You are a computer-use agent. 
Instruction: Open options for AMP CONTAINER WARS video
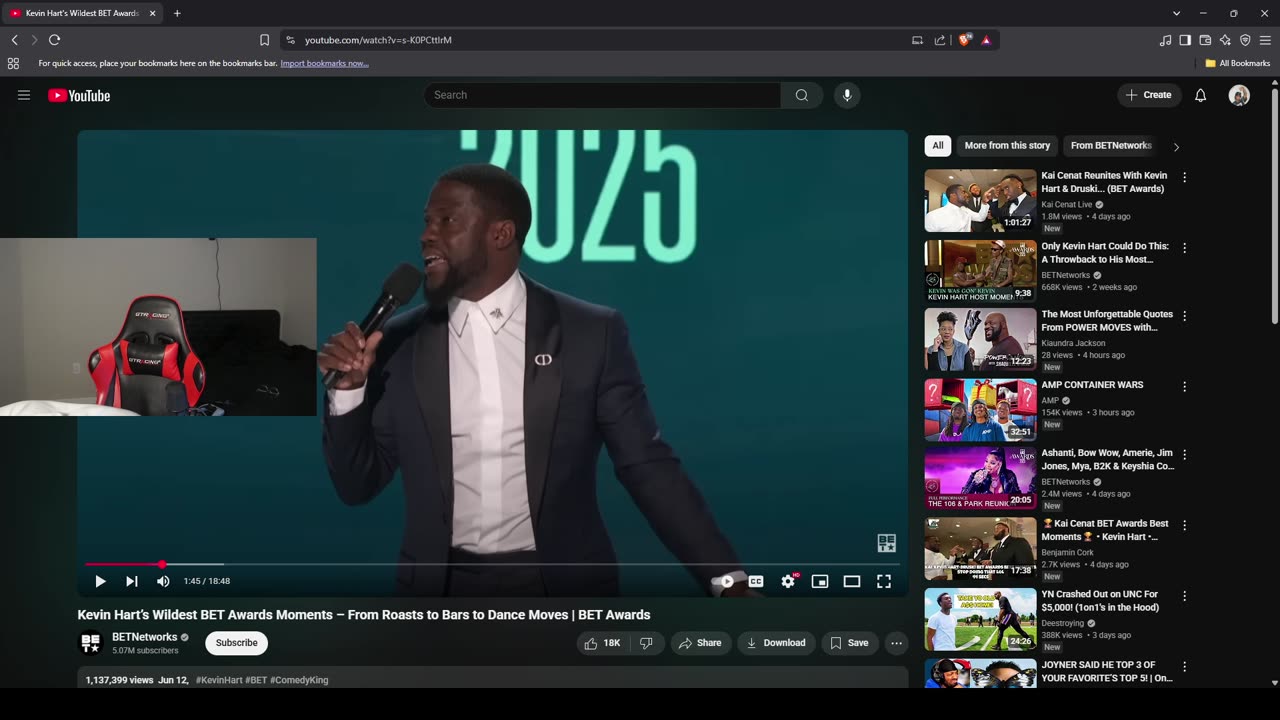coord(1185,386)
